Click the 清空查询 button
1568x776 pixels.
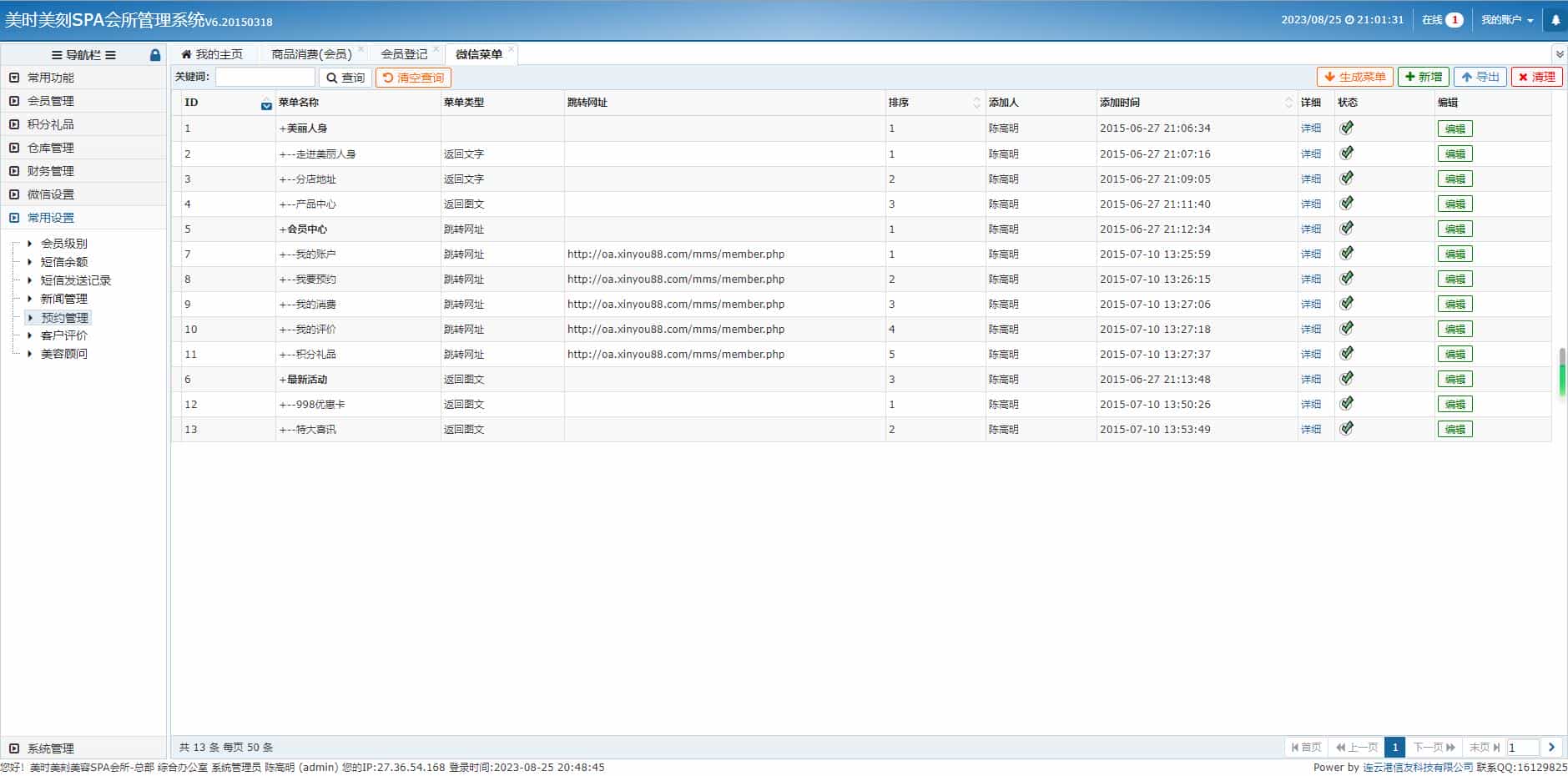click(413, 78)
